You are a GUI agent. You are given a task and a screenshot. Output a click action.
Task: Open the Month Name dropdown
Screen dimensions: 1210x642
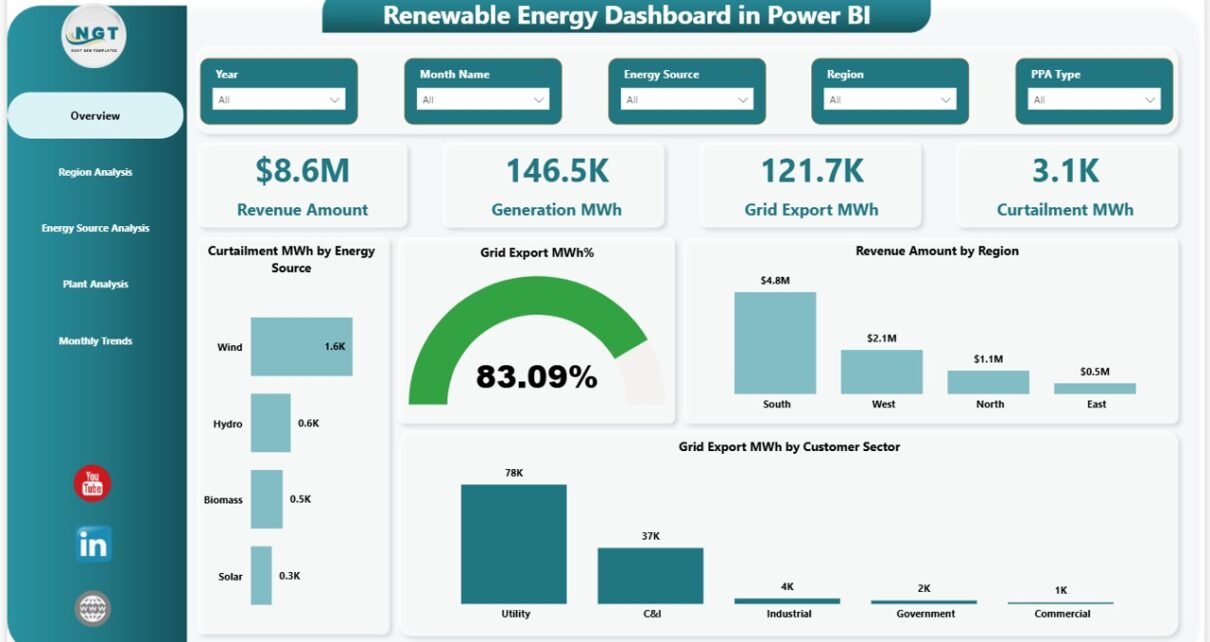tap(483, 99)
